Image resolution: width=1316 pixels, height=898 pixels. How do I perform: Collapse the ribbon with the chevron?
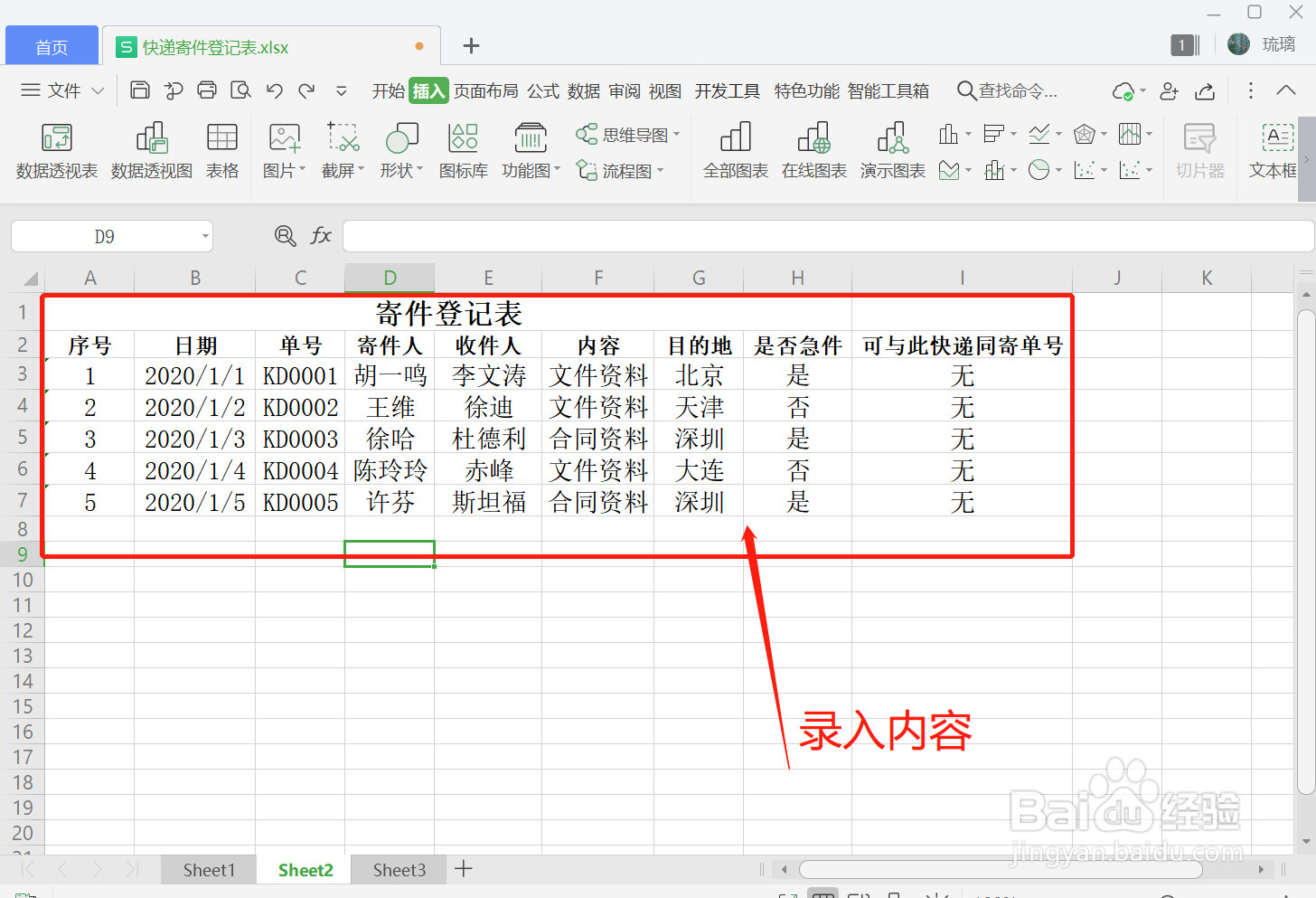pos(1285,90)
